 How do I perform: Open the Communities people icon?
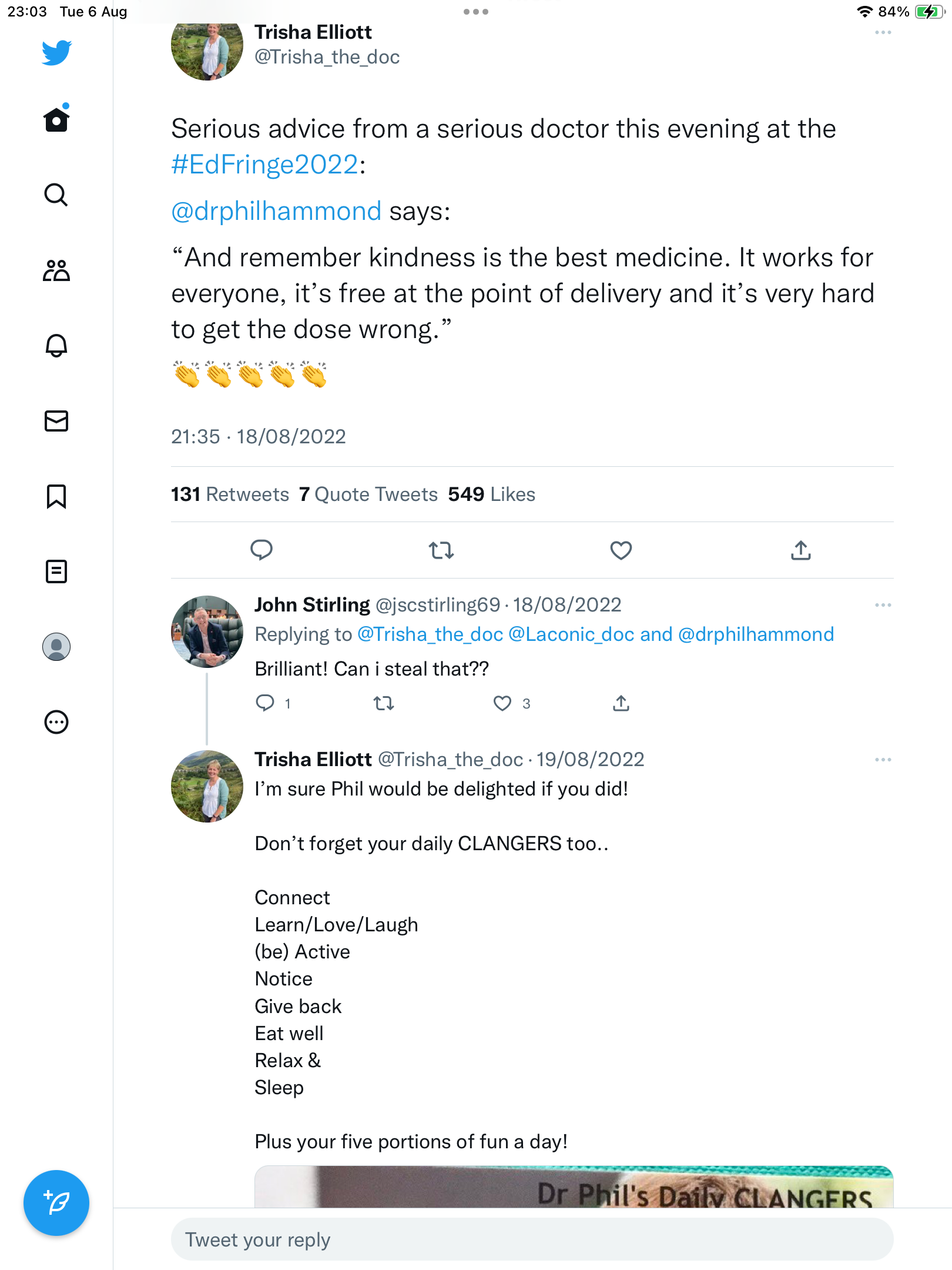click(56, 270)
